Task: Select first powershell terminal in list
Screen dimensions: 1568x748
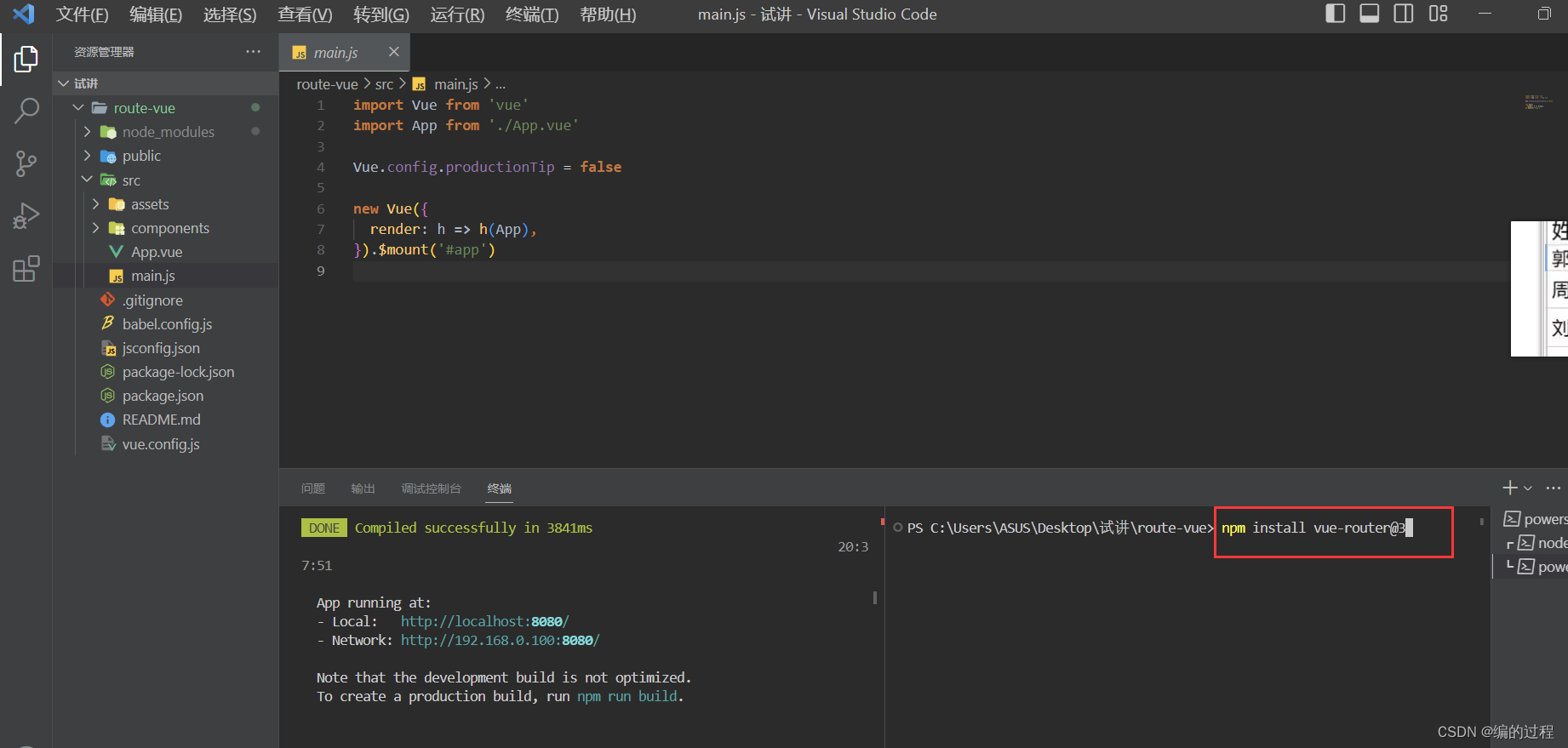Action: tap(1535, 519)
